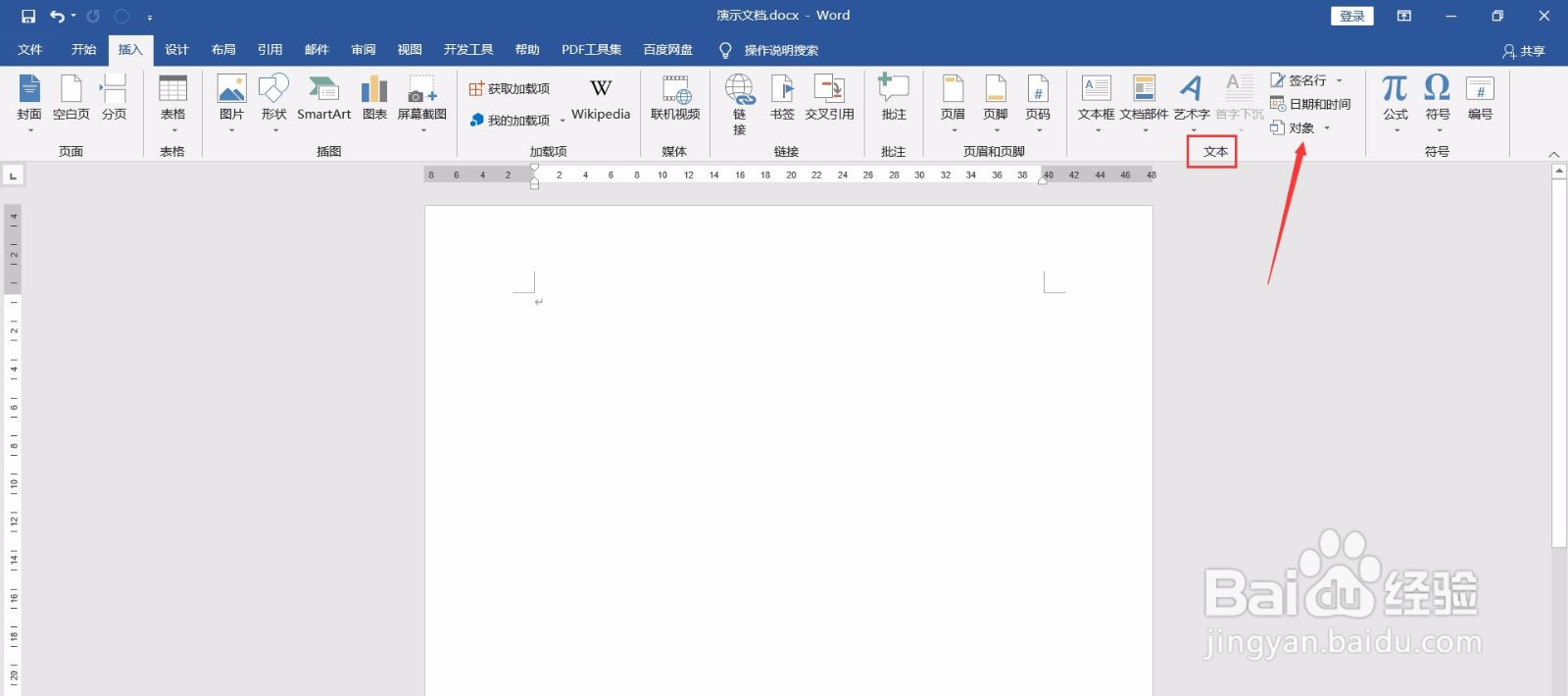Collapse the ribbon with the chevron
This screenshot has height=696, width=1568.
[1553, 154]
